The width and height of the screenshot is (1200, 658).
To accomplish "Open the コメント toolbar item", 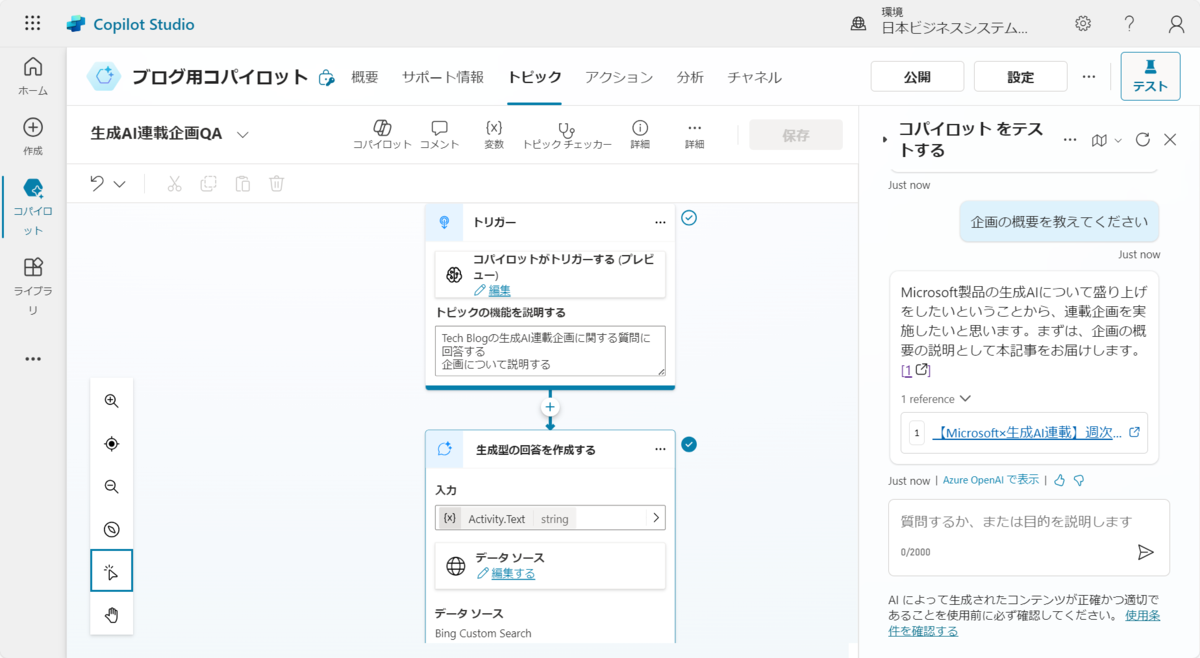I will pos(439,135).
